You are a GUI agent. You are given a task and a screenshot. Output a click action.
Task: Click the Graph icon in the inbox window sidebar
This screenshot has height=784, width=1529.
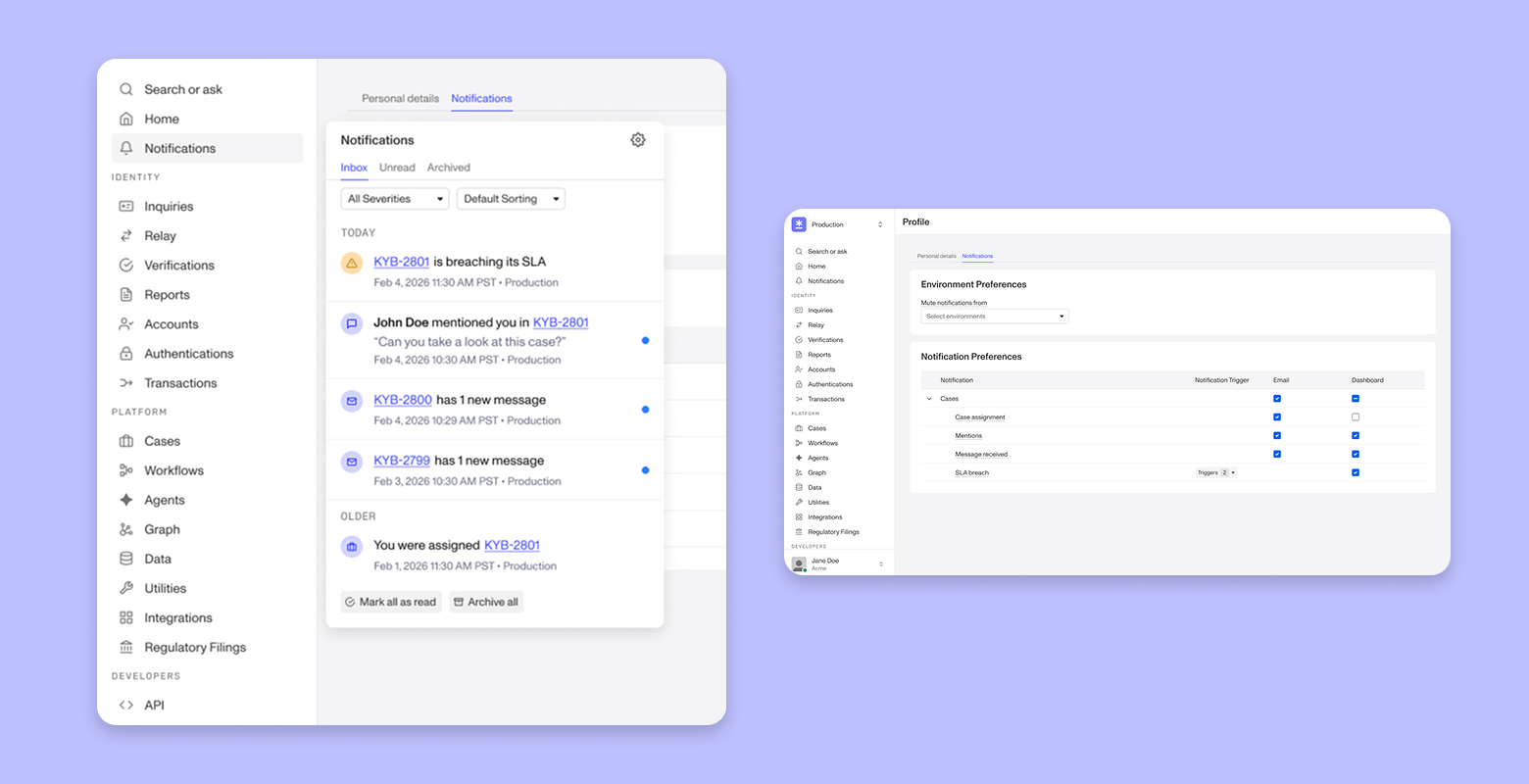[x=126, y=529]
